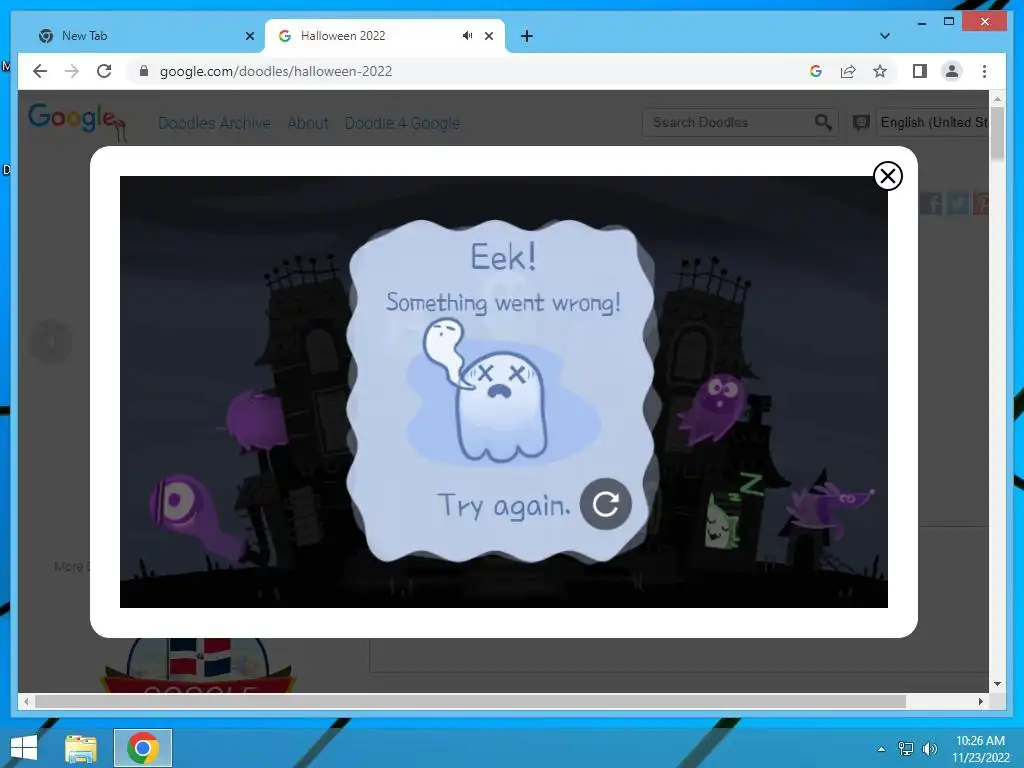Click Chrome icon in taskbar

[x=143, y=748]
